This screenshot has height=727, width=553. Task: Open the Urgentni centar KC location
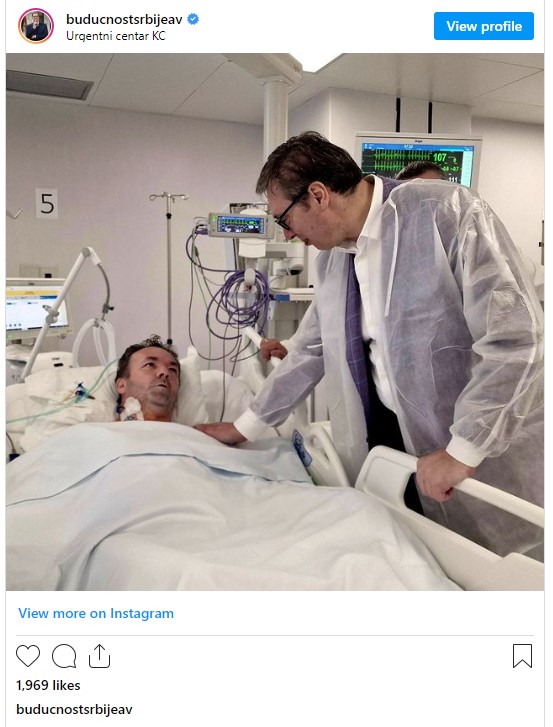[x=115, y=36]
